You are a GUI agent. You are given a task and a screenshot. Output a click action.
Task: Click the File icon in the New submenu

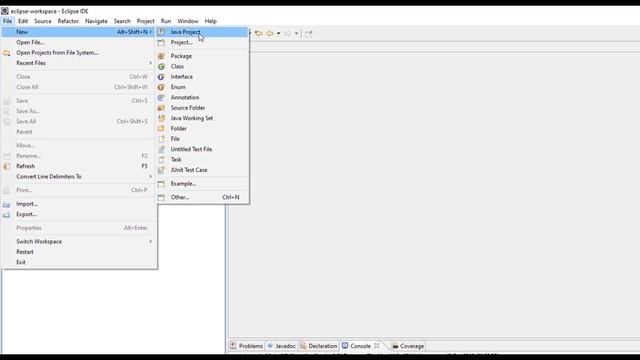coord(161,139)
